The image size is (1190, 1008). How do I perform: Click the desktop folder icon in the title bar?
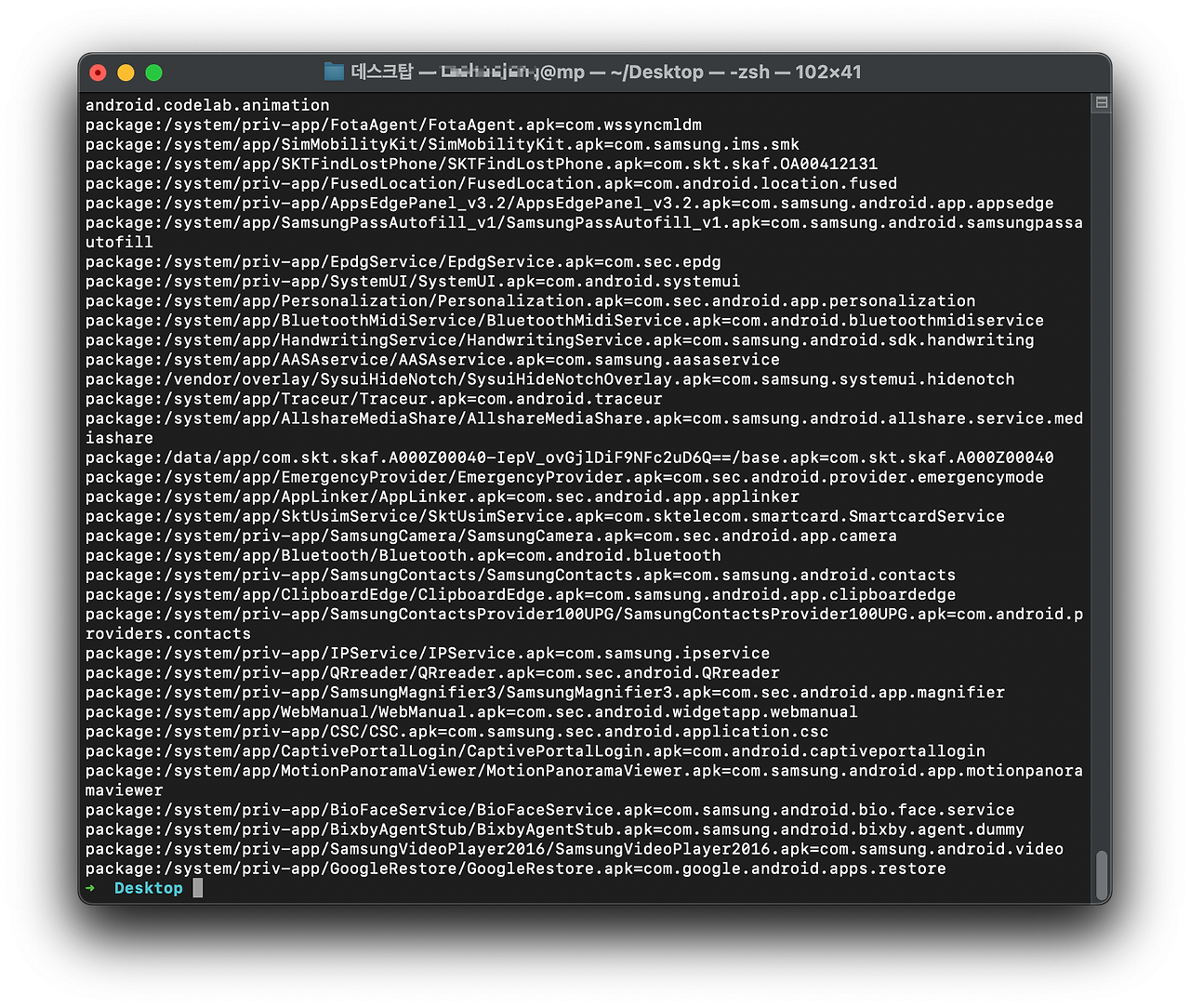332,72
